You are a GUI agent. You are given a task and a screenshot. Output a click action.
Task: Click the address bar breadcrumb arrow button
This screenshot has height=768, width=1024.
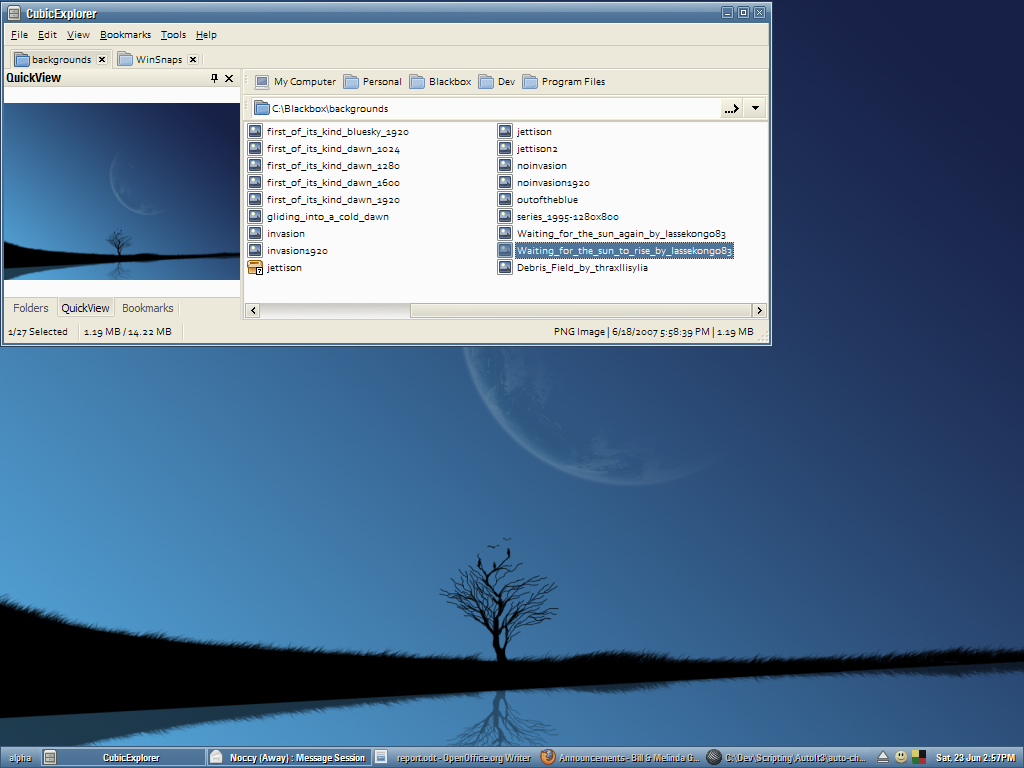click(x=732, y=108)
